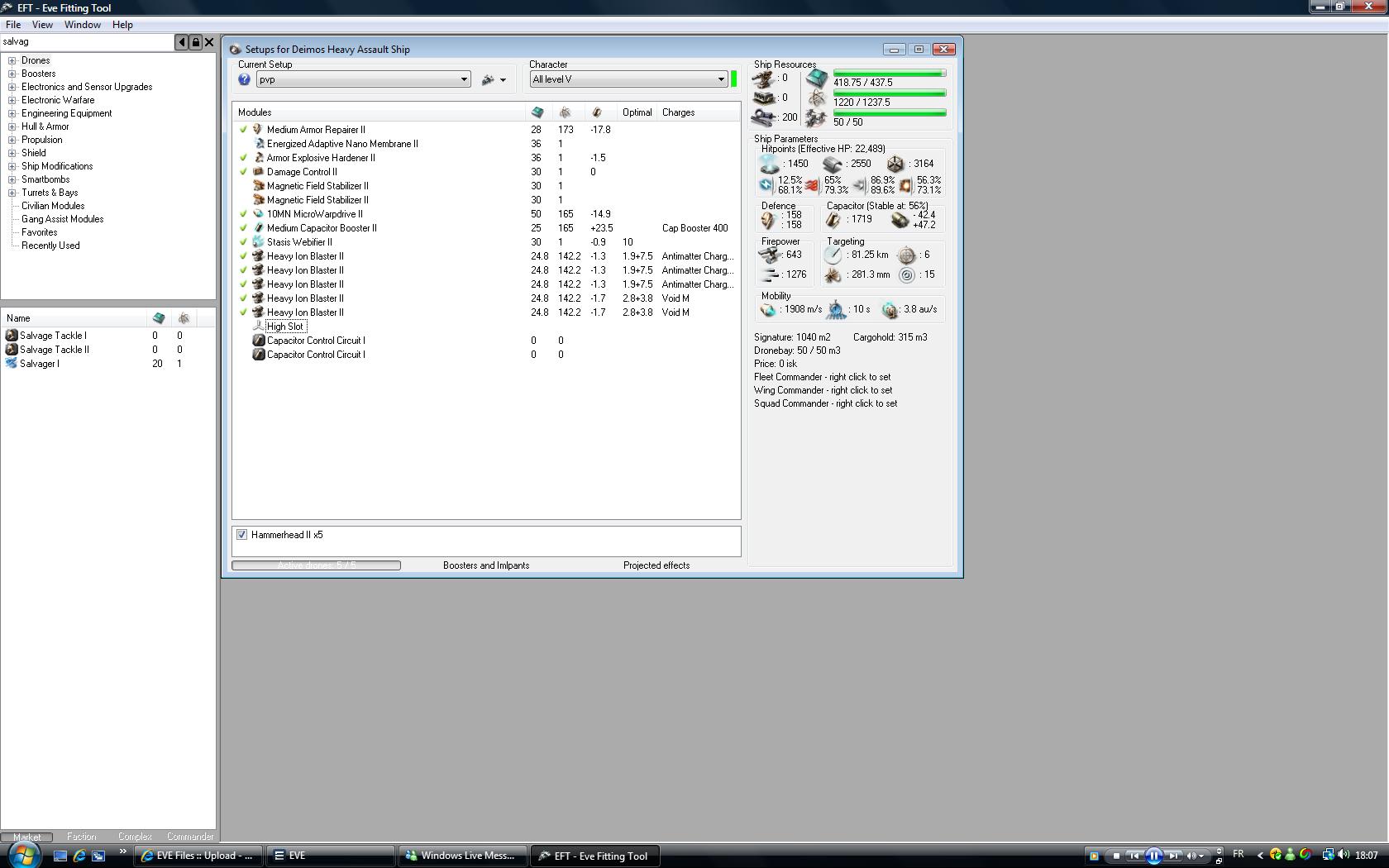Screen dimensions: 1389x868
Task: Toggle active state of Medium Capacitor Booster II
Action: [x=243, y=228]
